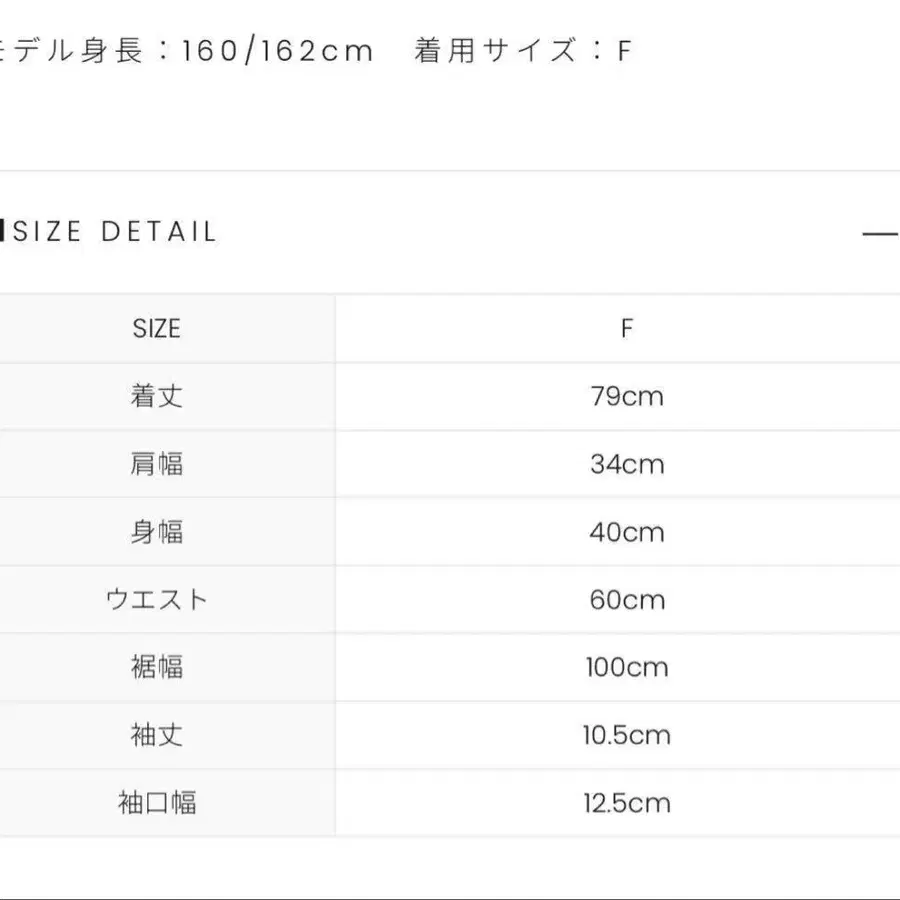Click the 身幅 row label
The image size is (900, 900).
[x=157, y=532]
